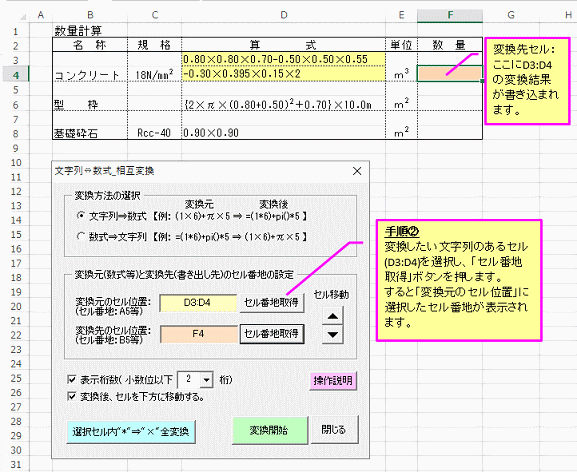577x472 pixels.
Task: Click the orange highlighted cell F4
Action: tap(450, 74)
